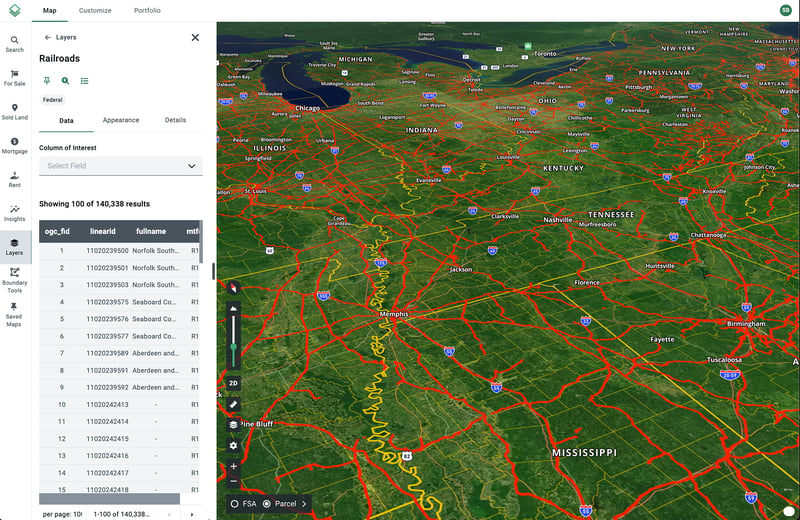Go to the next results page

click(192, 514)
